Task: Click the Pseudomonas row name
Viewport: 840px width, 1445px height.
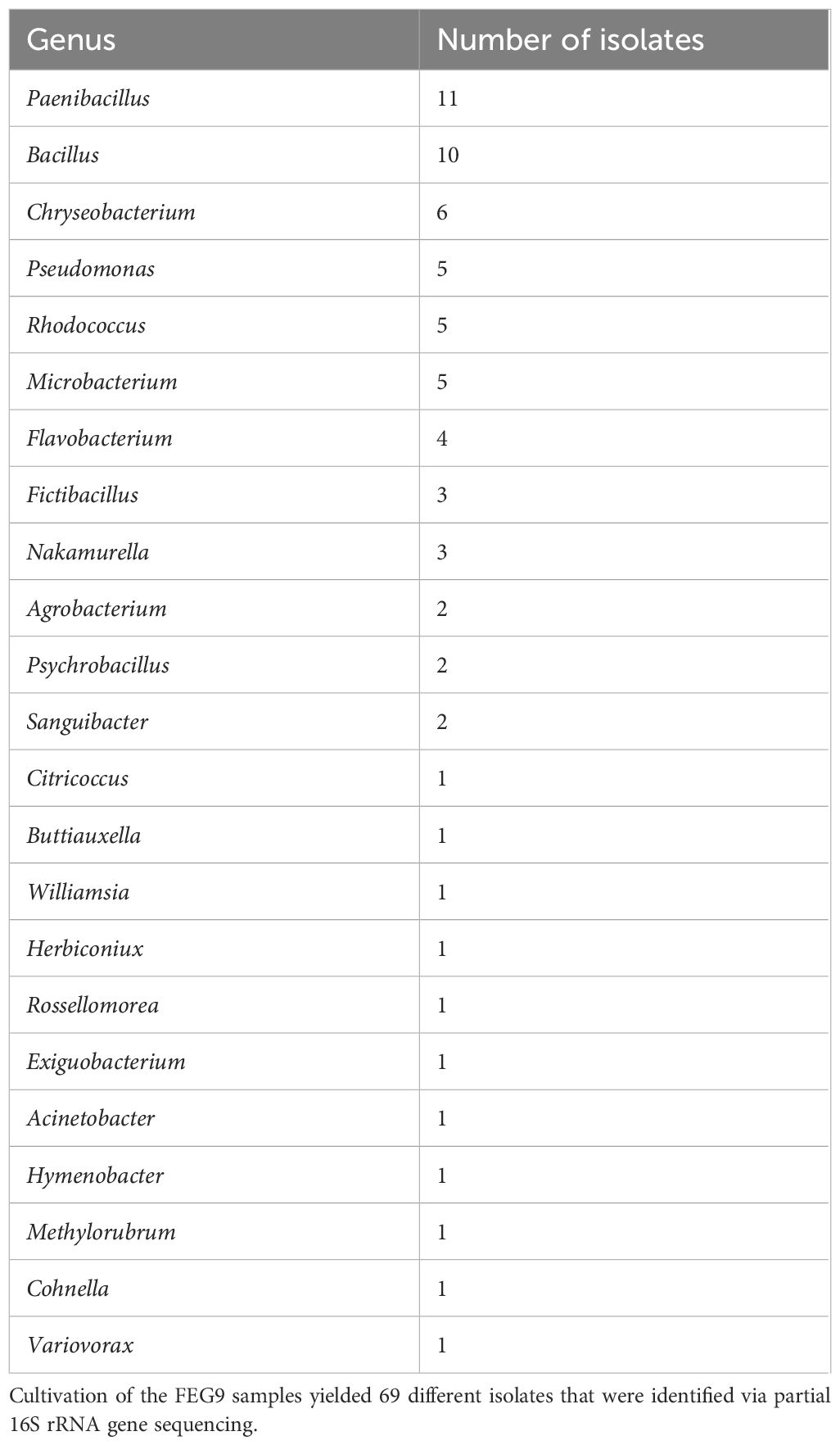Action: pyautogui.click(x=91, y=269)
